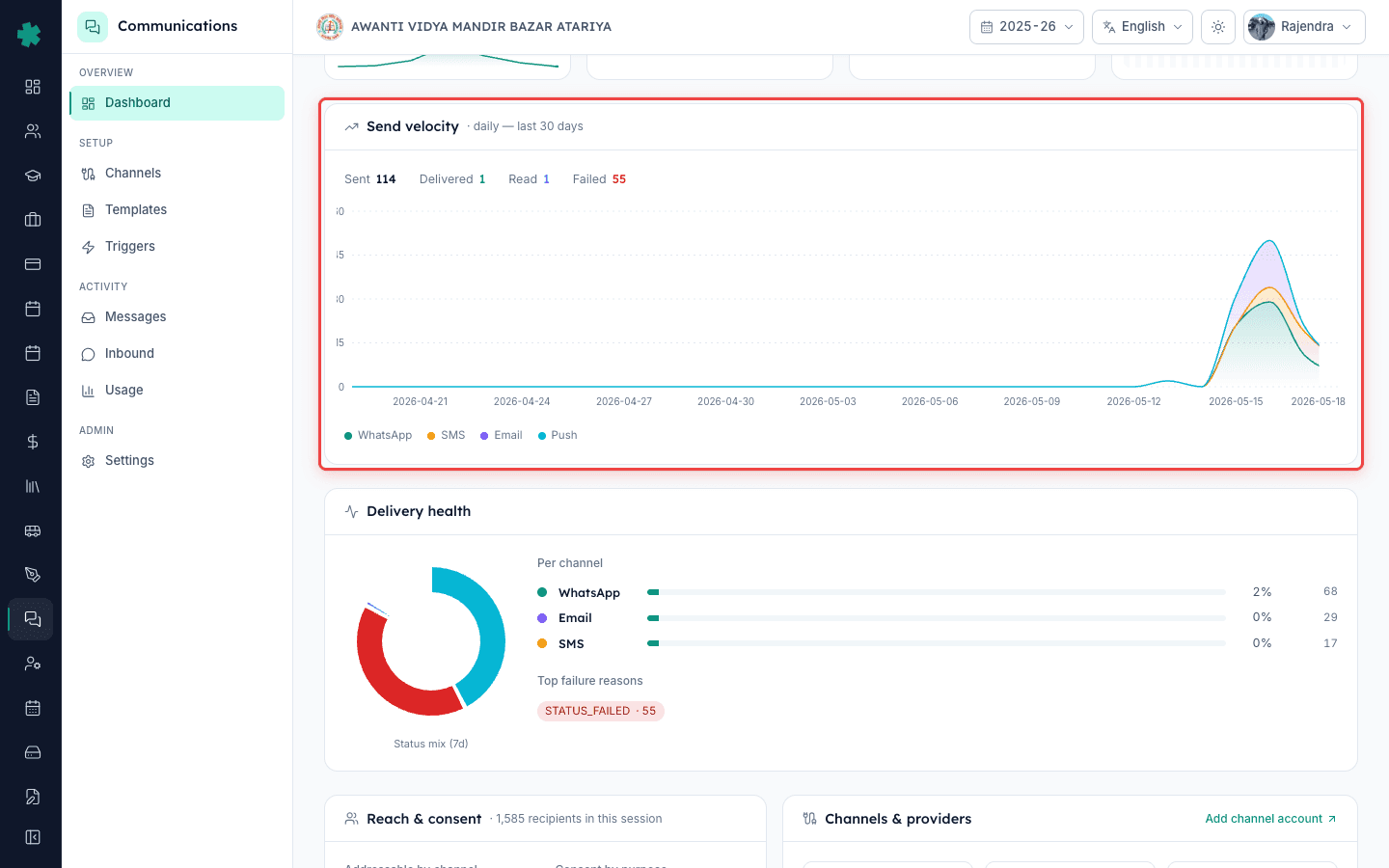The height and width of the screenshot is (868, 1389).
Task: Open the English language dropdown
Action: (1142, 27)
